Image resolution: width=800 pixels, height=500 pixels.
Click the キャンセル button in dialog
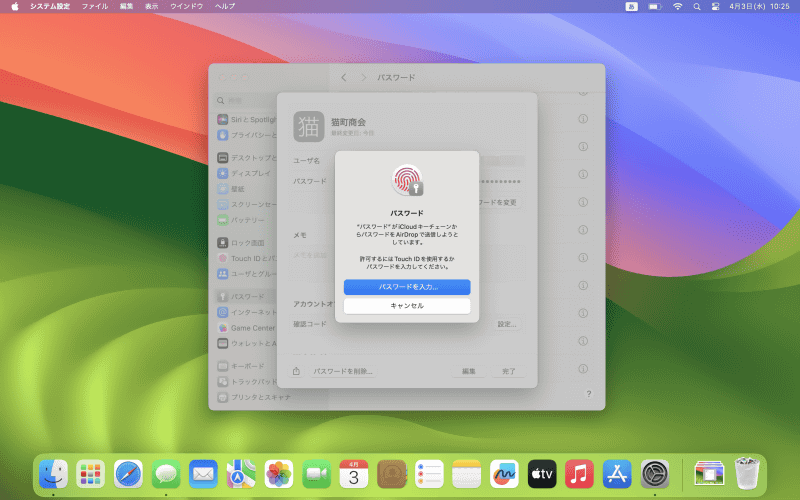click(407, 306)
